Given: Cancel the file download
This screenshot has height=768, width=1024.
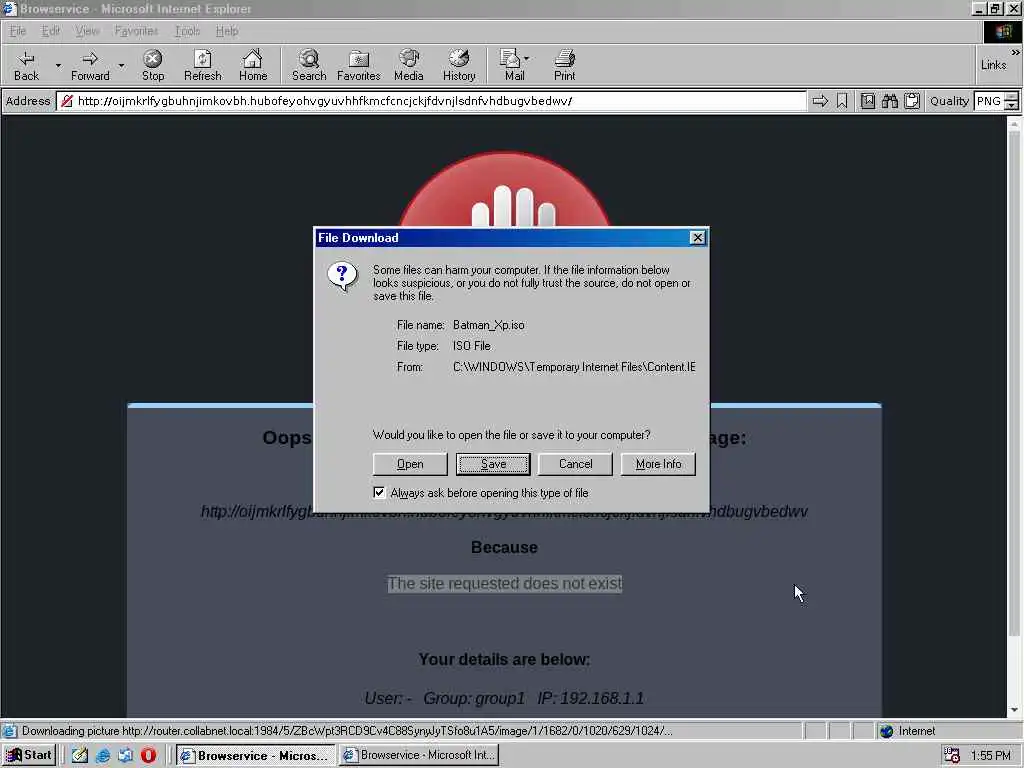Looking at the screenshot, I should click(x=575, y=464).
